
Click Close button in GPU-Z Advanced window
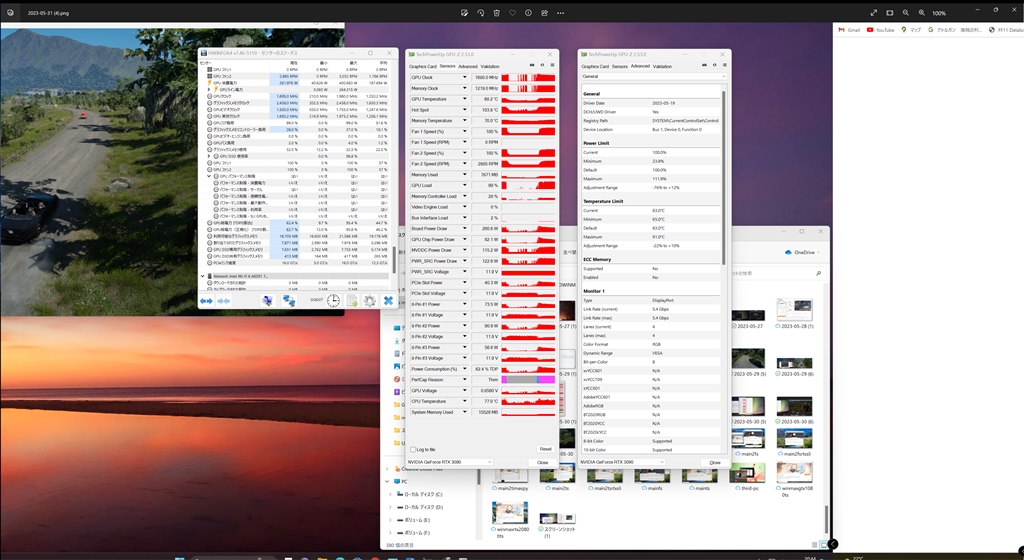pos(714,462)
